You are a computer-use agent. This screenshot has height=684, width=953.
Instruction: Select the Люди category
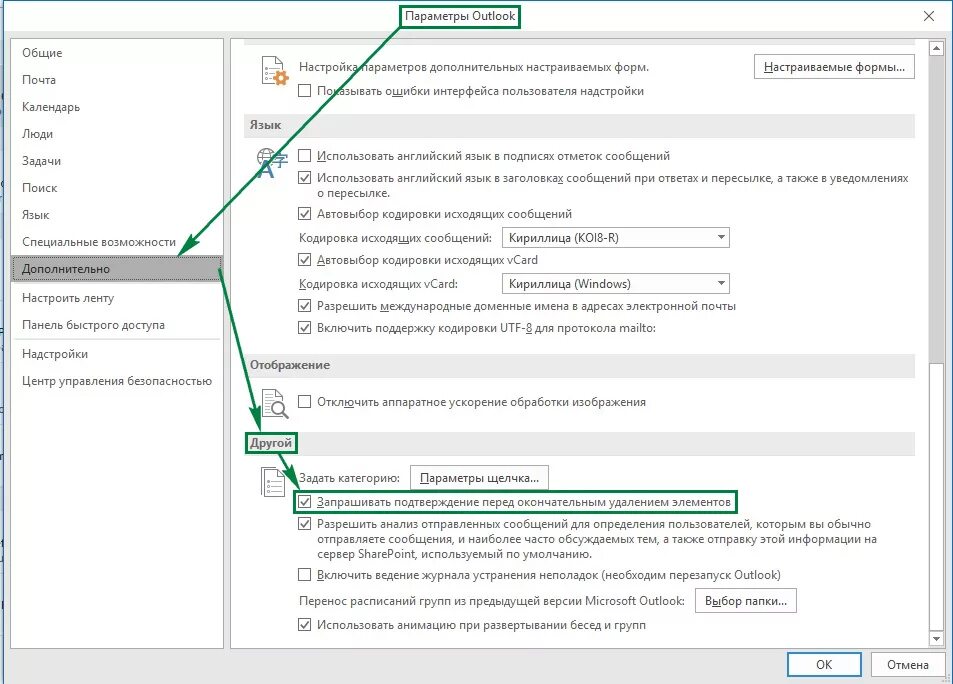[117, 134]
